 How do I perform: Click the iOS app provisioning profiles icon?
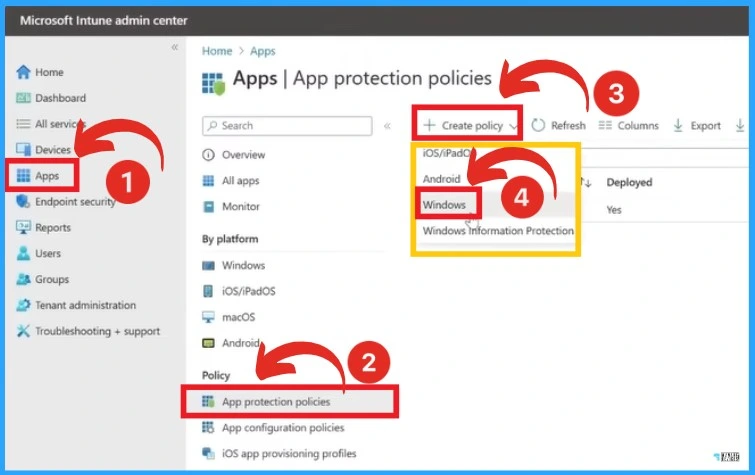(x=208, y=453)
